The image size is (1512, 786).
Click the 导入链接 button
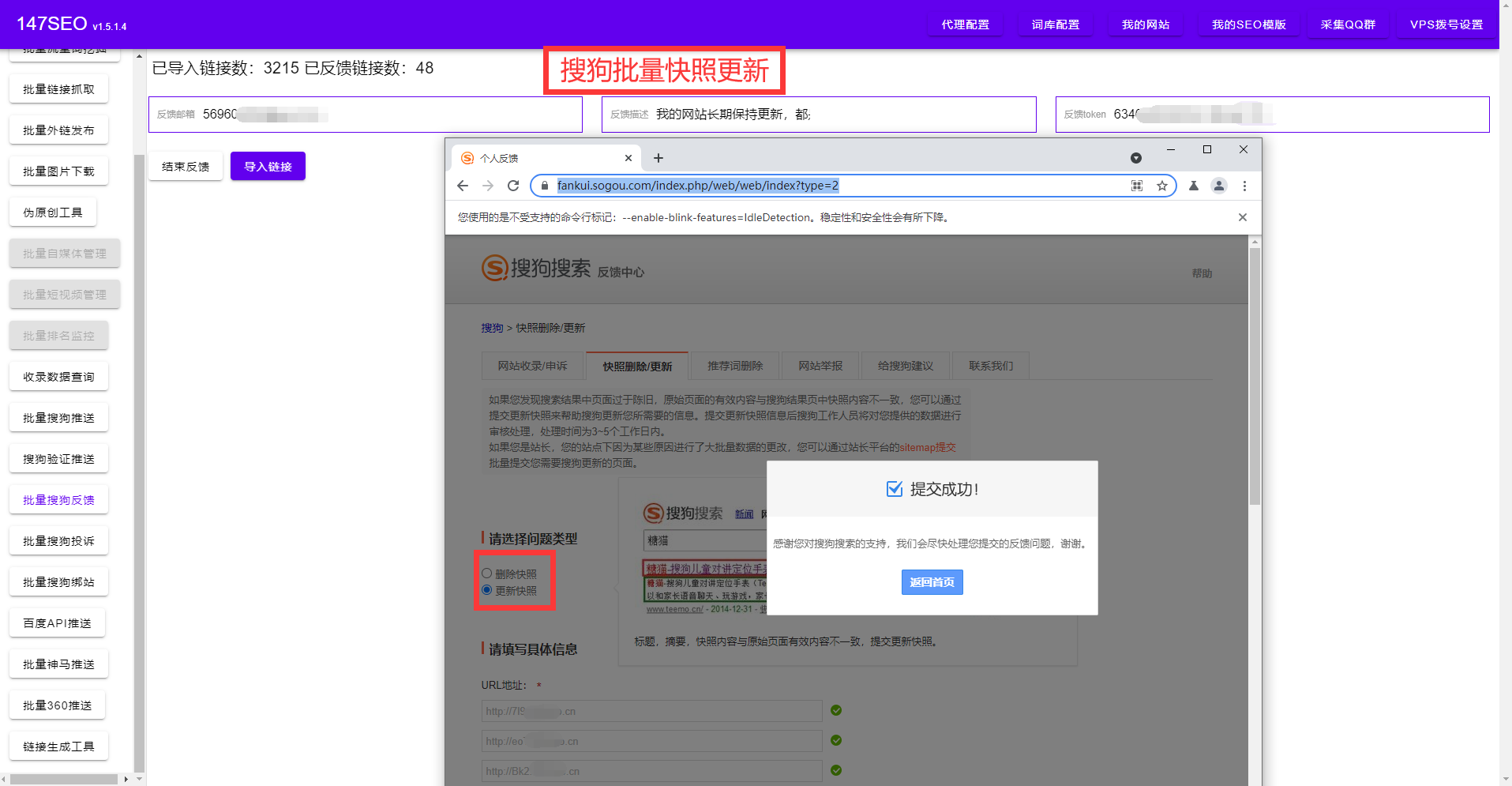(268, 167)
